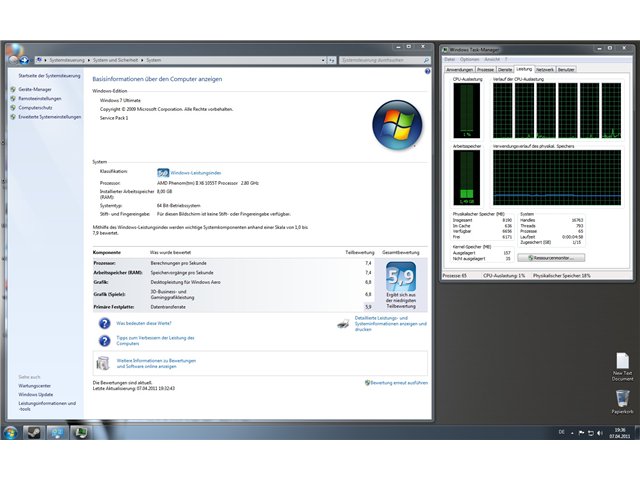
Task: Open the address bar history dropdown arrow
Action: 323,60
